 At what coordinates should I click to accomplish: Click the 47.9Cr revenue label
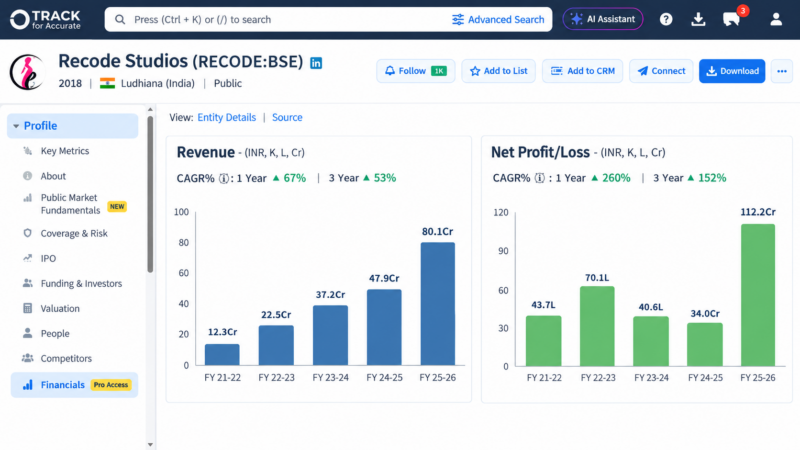click(x=384, y=279)
